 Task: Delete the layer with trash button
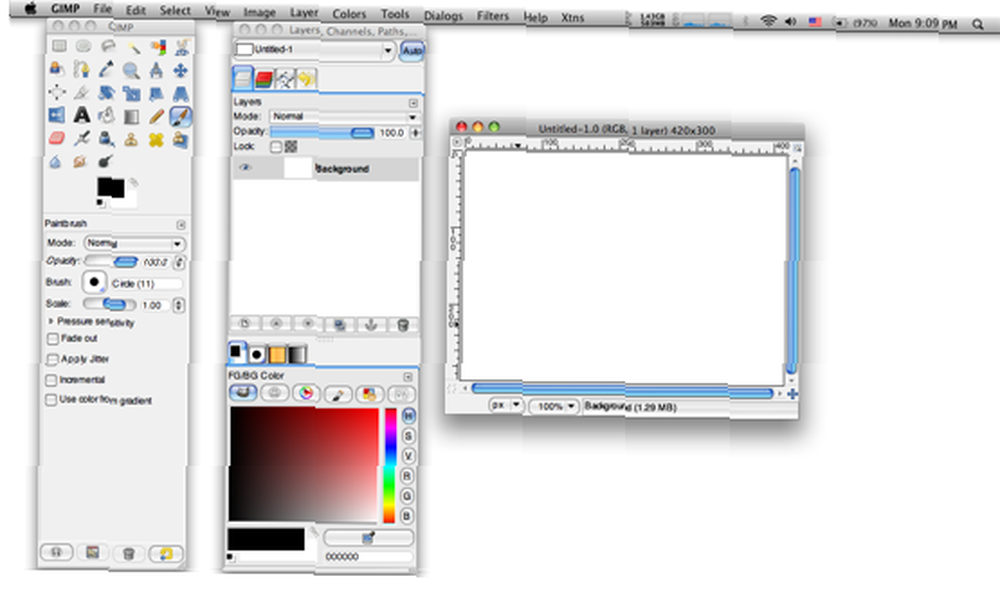(402, 325)
